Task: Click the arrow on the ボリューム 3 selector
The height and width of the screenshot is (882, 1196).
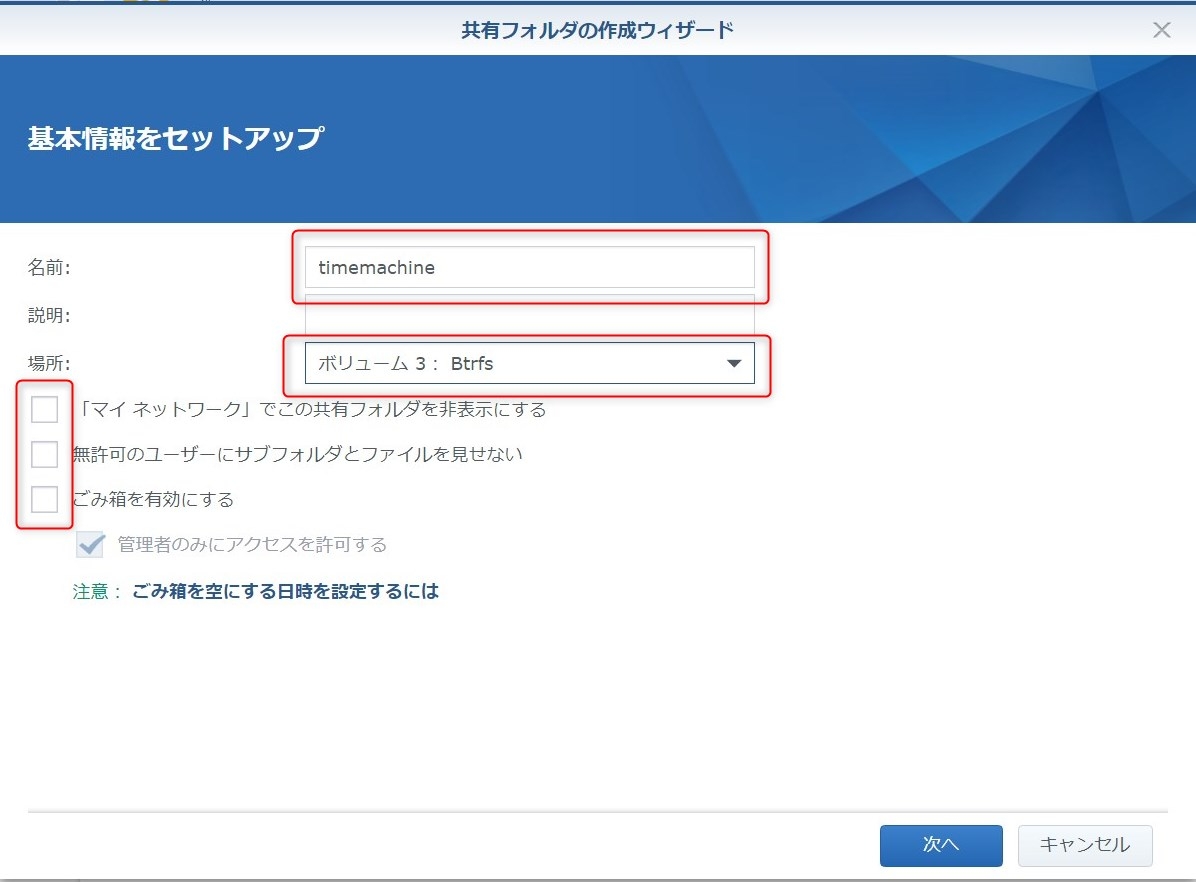Action: (x=733, y=364)
